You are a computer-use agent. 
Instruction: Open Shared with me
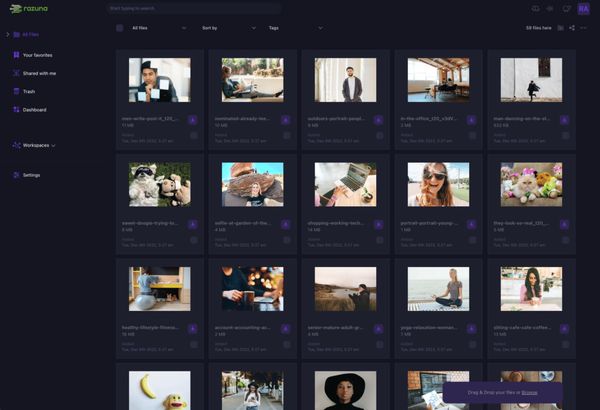39,73
